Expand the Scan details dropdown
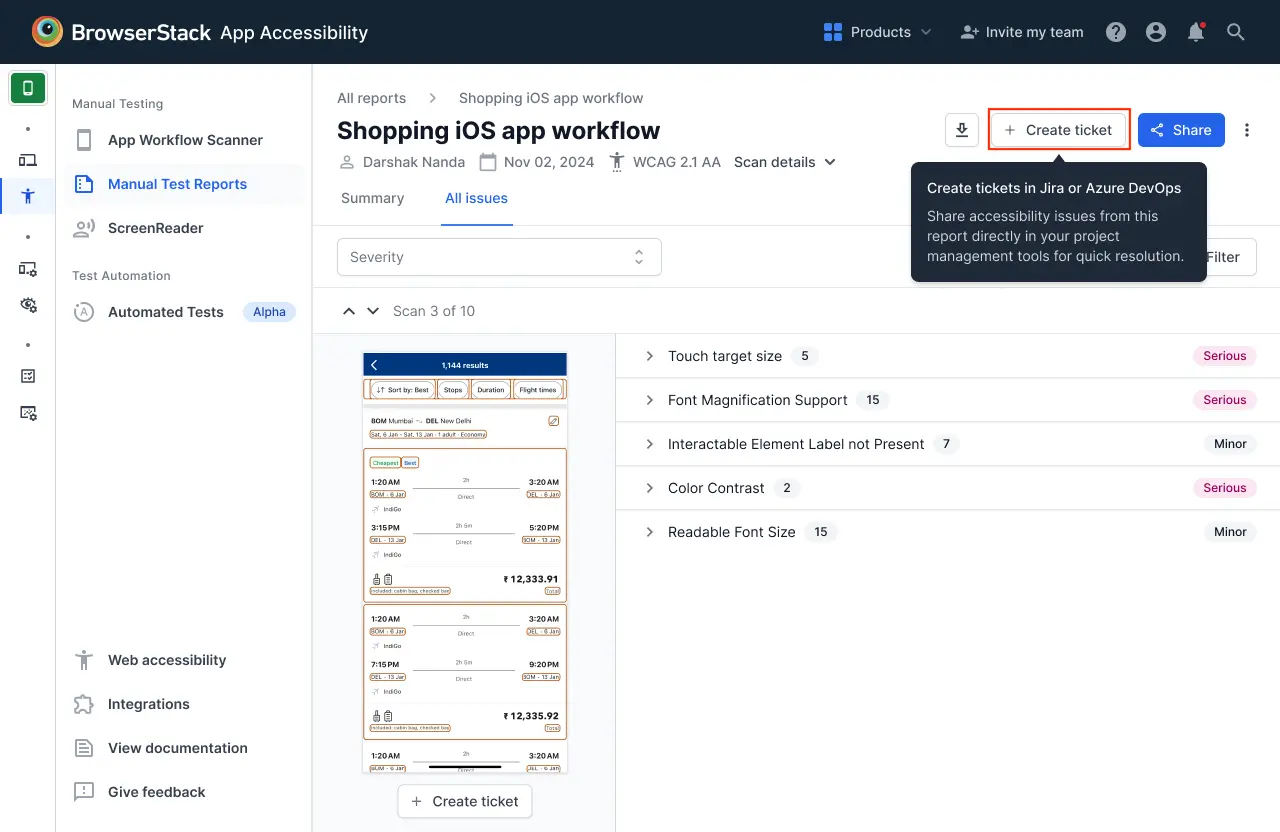 pos(784,162)
